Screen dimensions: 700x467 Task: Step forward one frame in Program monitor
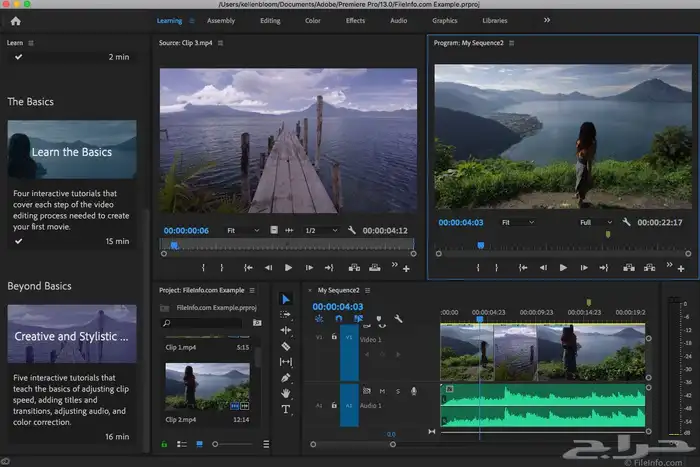pos(583,267)
